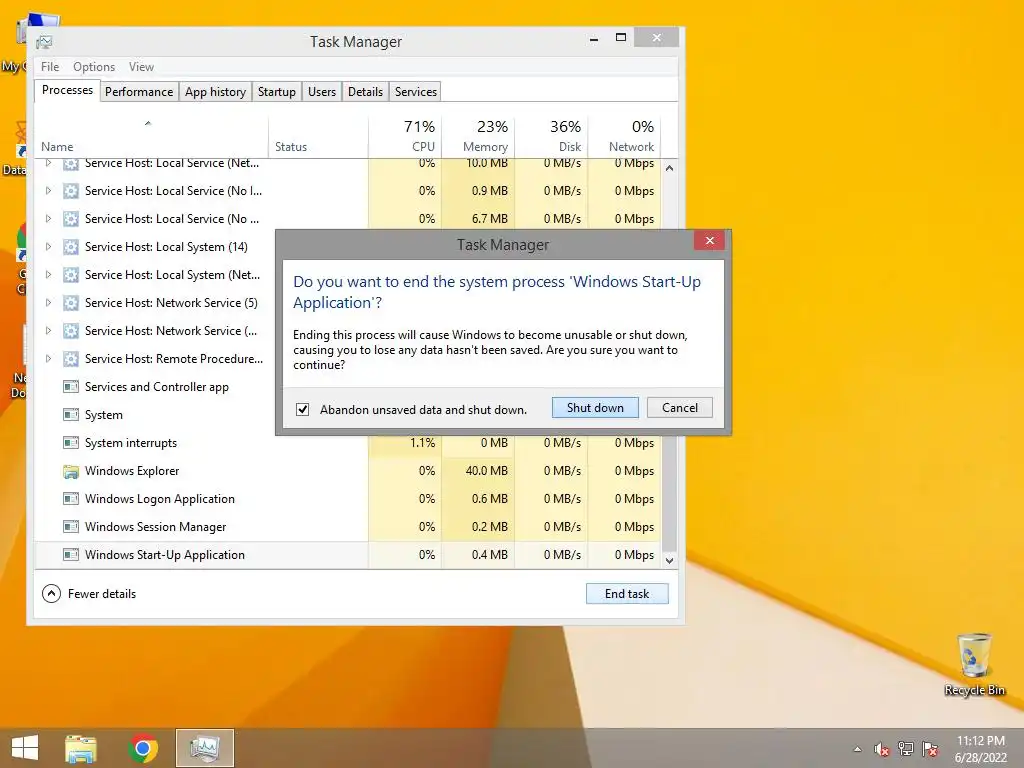
Task: Expand Service Host: Local System (Net...
Action: (x=48, y=275)
